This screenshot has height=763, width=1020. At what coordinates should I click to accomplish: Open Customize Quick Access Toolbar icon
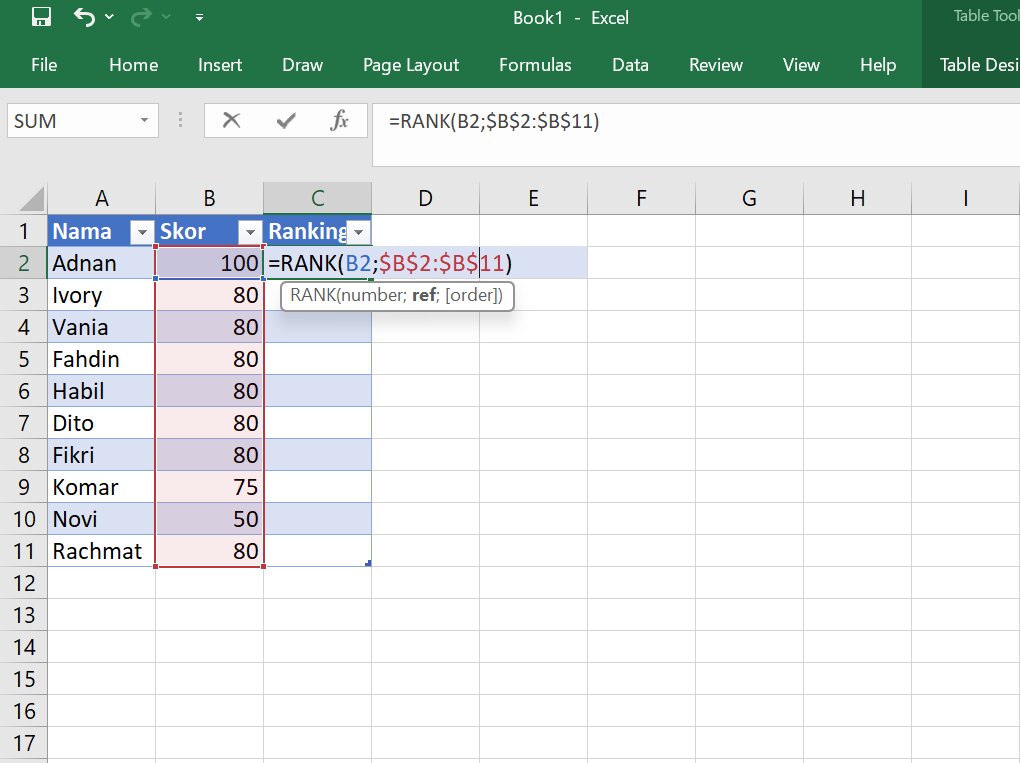198,17
